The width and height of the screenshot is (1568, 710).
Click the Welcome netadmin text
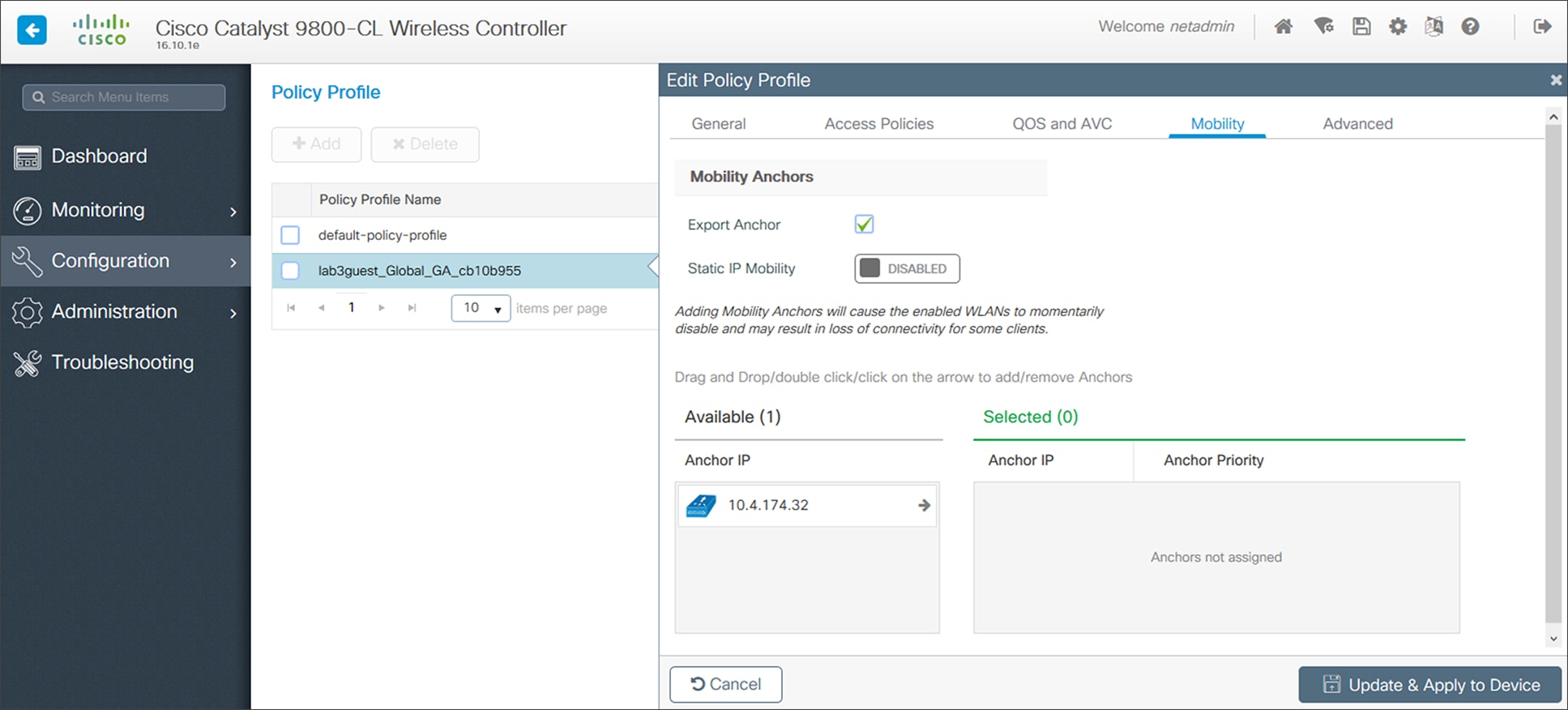tap(1166, 26)
